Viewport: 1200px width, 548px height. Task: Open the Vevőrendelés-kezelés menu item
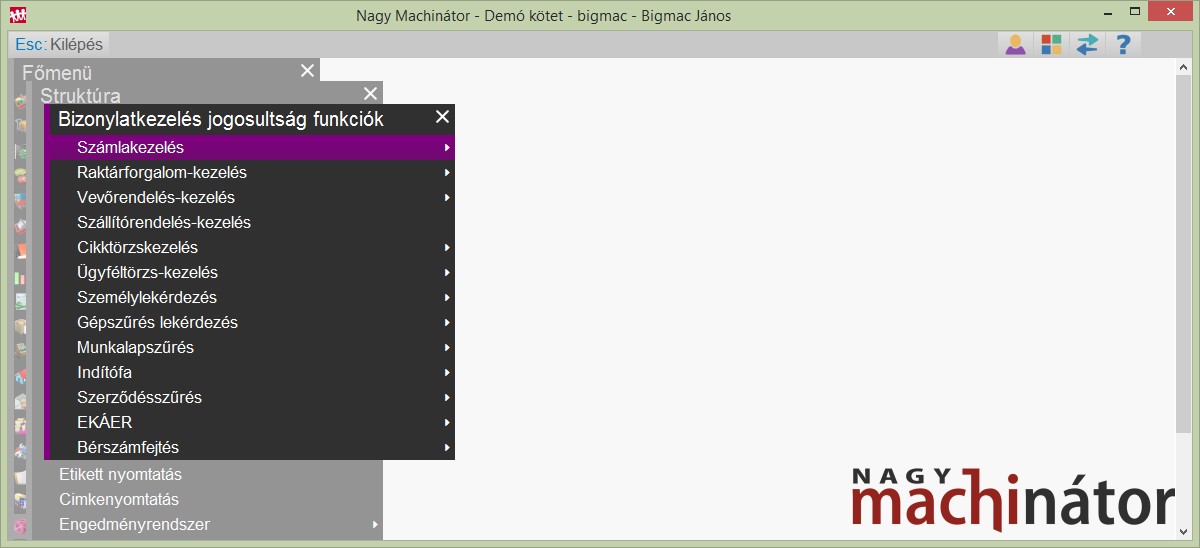click(250, 197)
